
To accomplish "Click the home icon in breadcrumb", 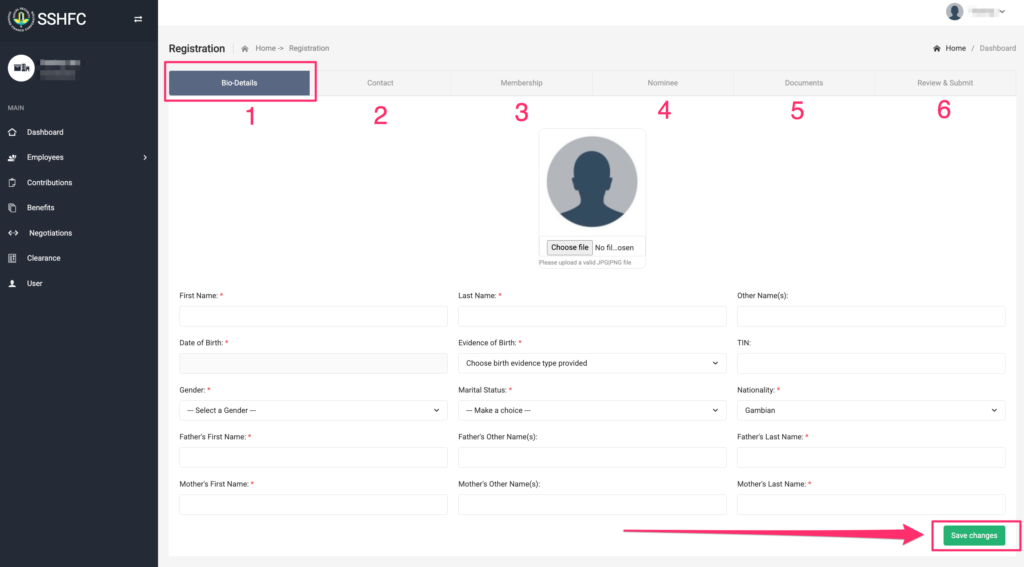I will point(245,48).
